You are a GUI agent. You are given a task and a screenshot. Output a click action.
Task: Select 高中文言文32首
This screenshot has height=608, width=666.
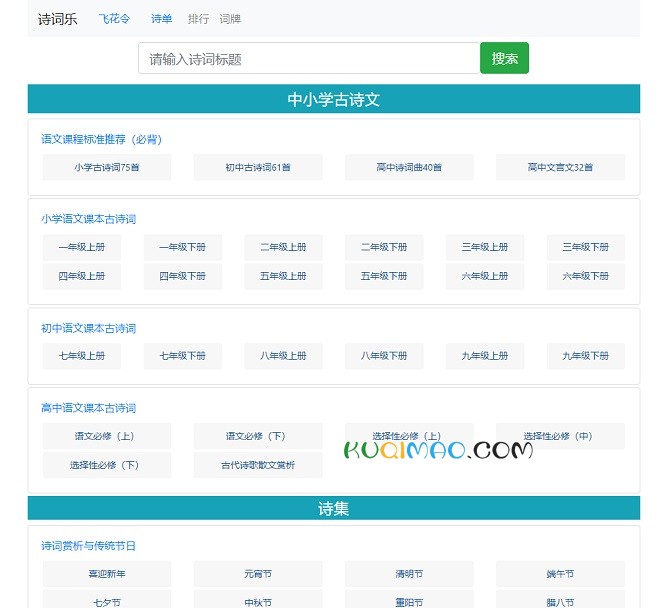pyautogui.click(x=560, y=167)
